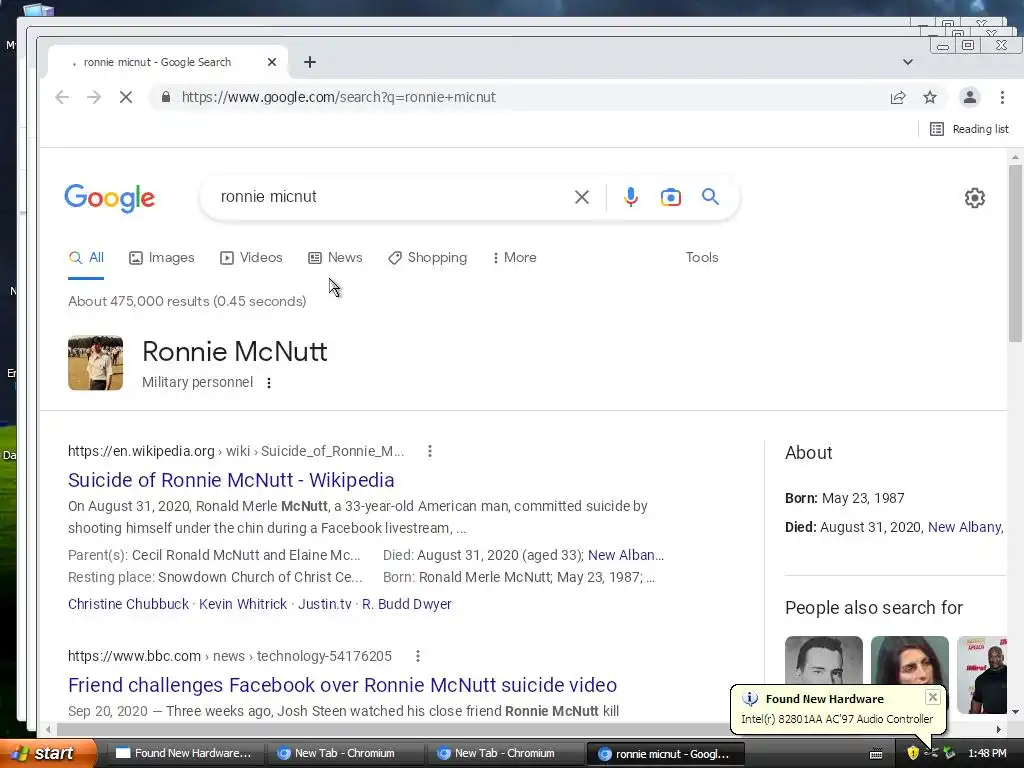Screen dimensions: 1024x768
Task: Click the People also search for heading
Action: click(874, 608)
